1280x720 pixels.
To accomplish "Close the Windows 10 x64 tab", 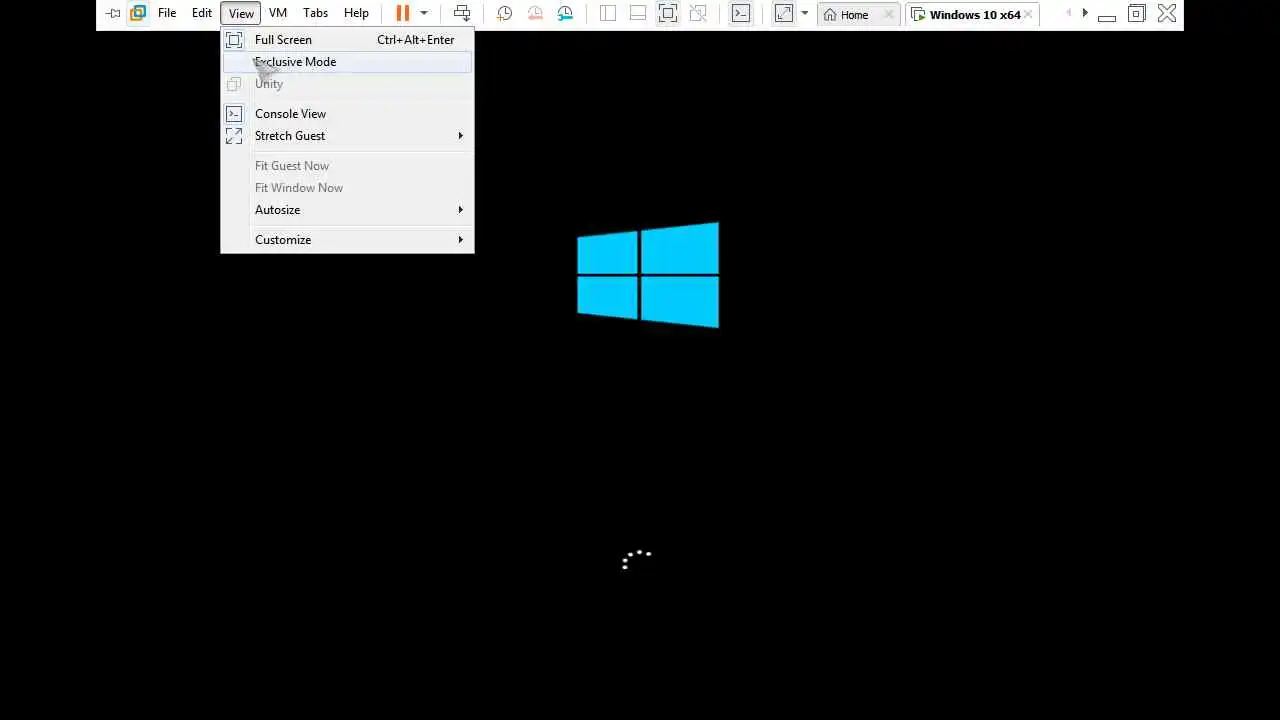I will (x=1028, y=15).
